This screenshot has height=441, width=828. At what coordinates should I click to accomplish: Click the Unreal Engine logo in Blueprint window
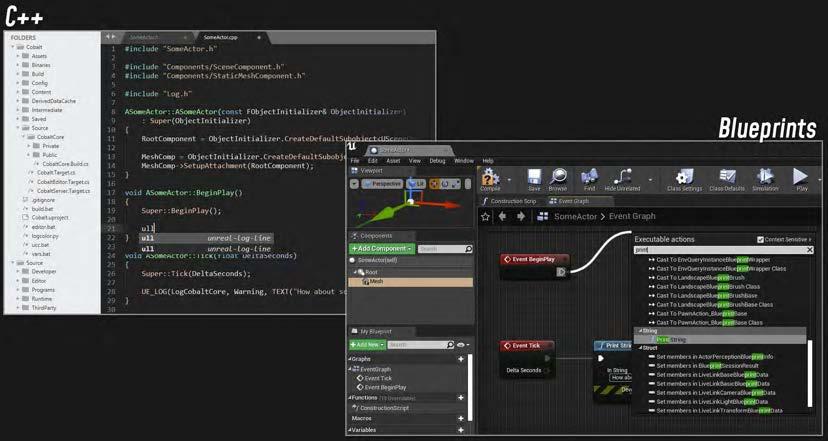point(353,148)
